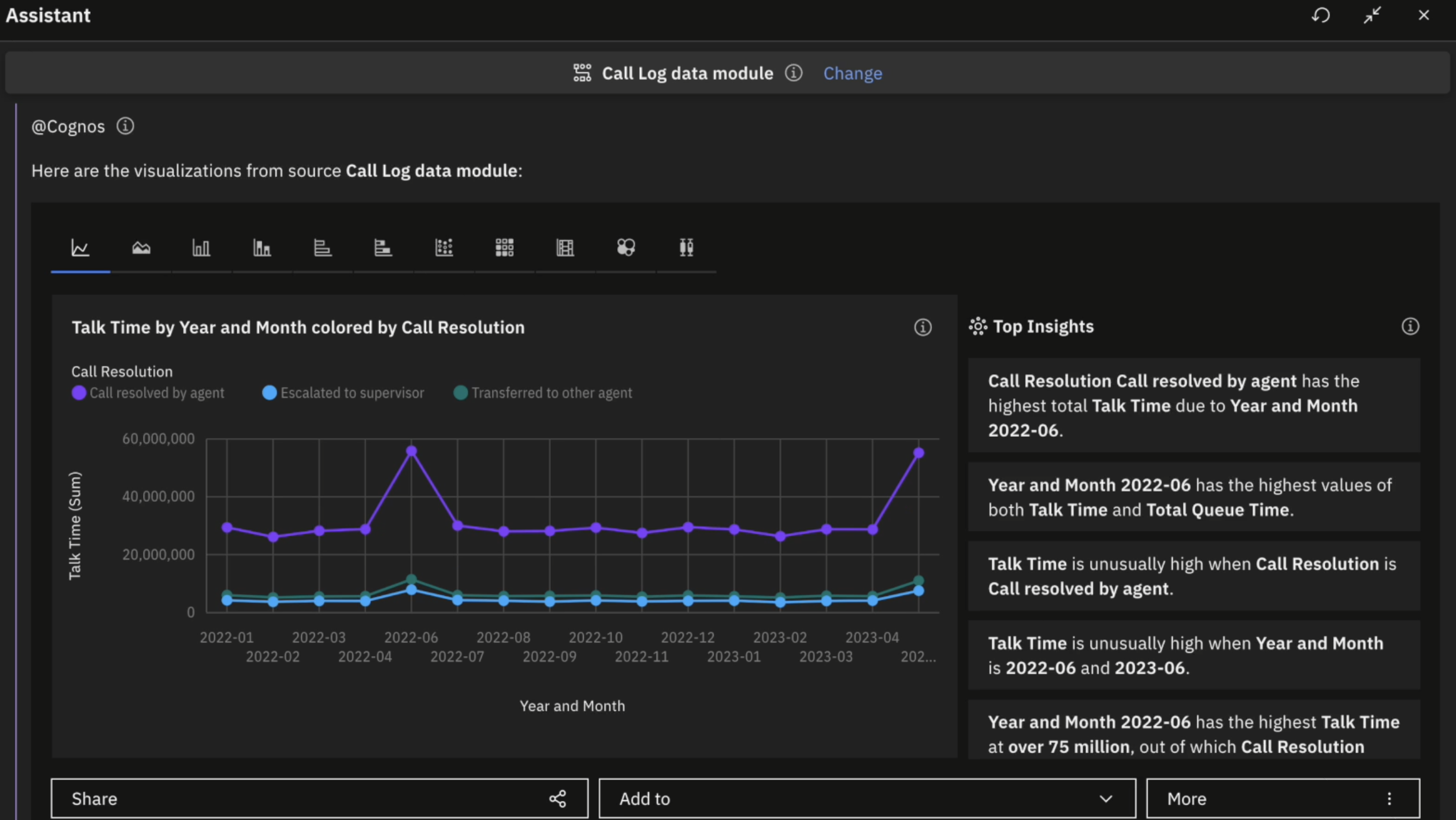Open the More options overflow menu
The width and height of the screenshot is (1456, 820).
[1390, 798]
